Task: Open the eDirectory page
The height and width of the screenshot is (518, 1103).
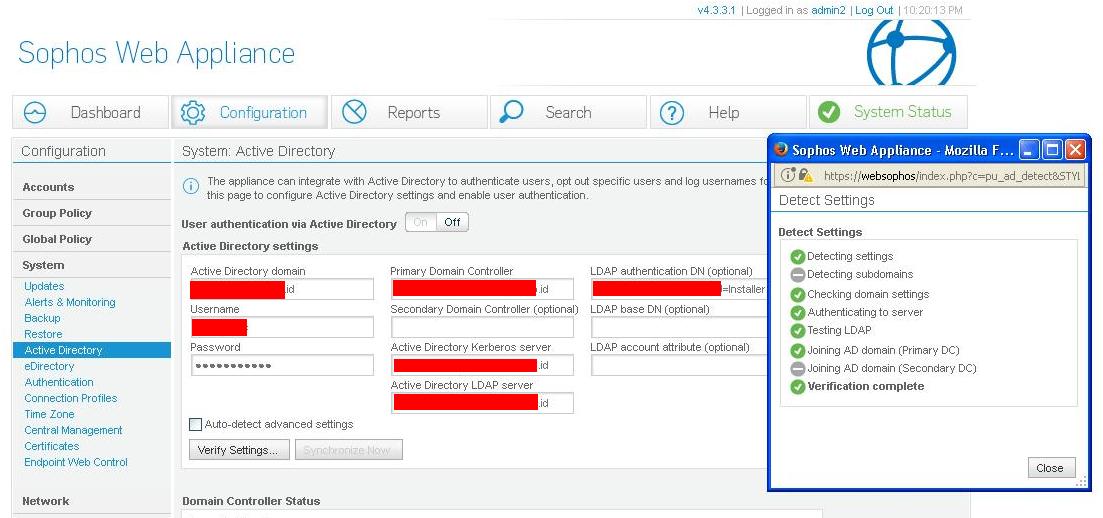Action: click(49, 366)
